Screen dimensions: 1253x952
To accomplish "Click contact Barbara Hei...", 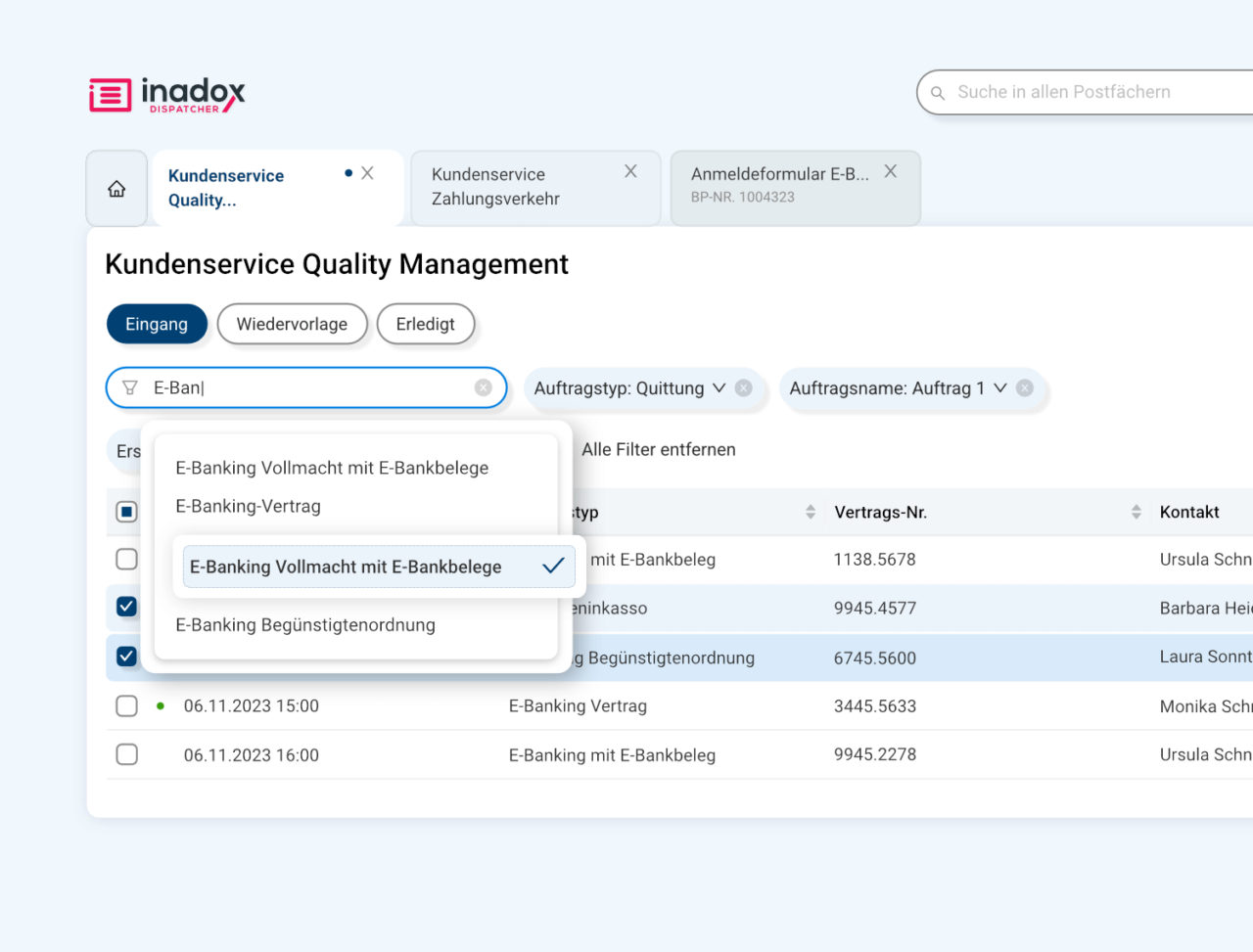I will pos(1206,608).
